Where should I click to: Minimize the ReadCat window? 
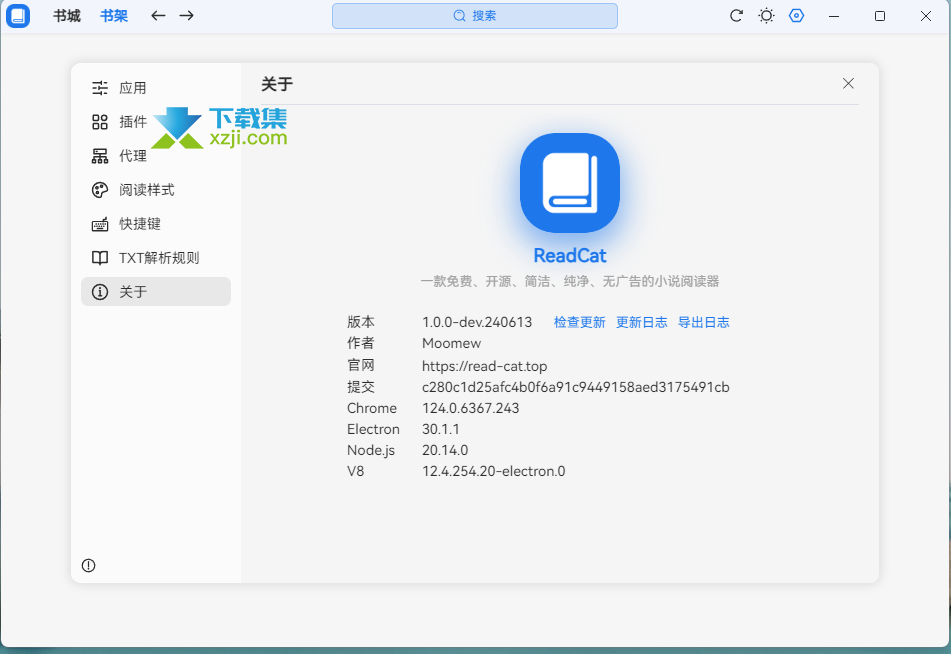834,16
